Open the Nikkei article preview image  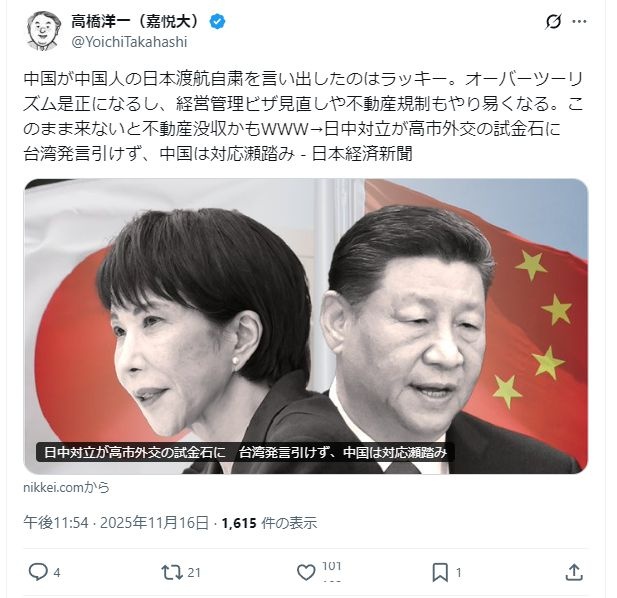[306, 326]
